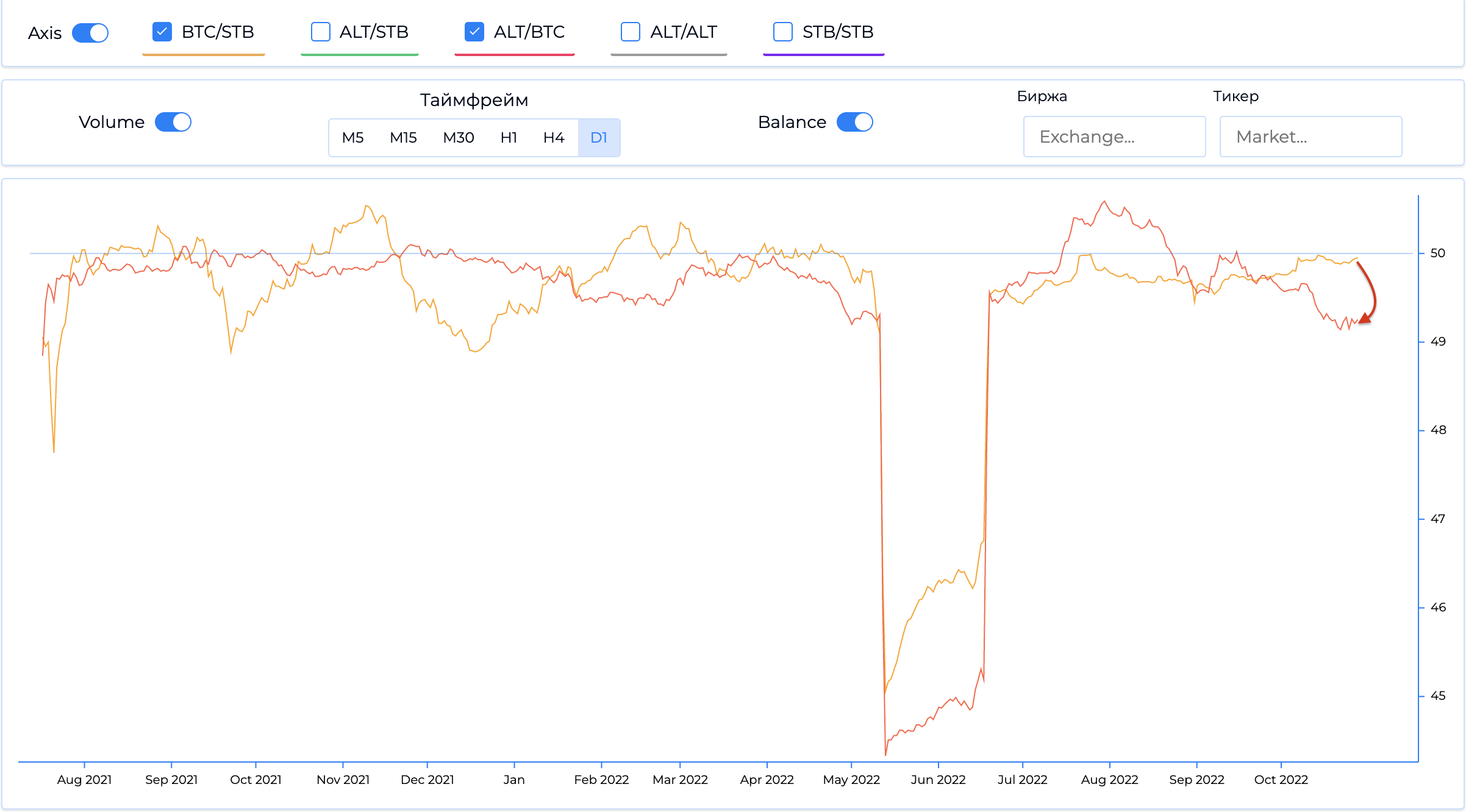Enable the ALT/STB checkbox
This screenshot has height=812, width=1466.
pyautogui.click(x=321, y=32)
